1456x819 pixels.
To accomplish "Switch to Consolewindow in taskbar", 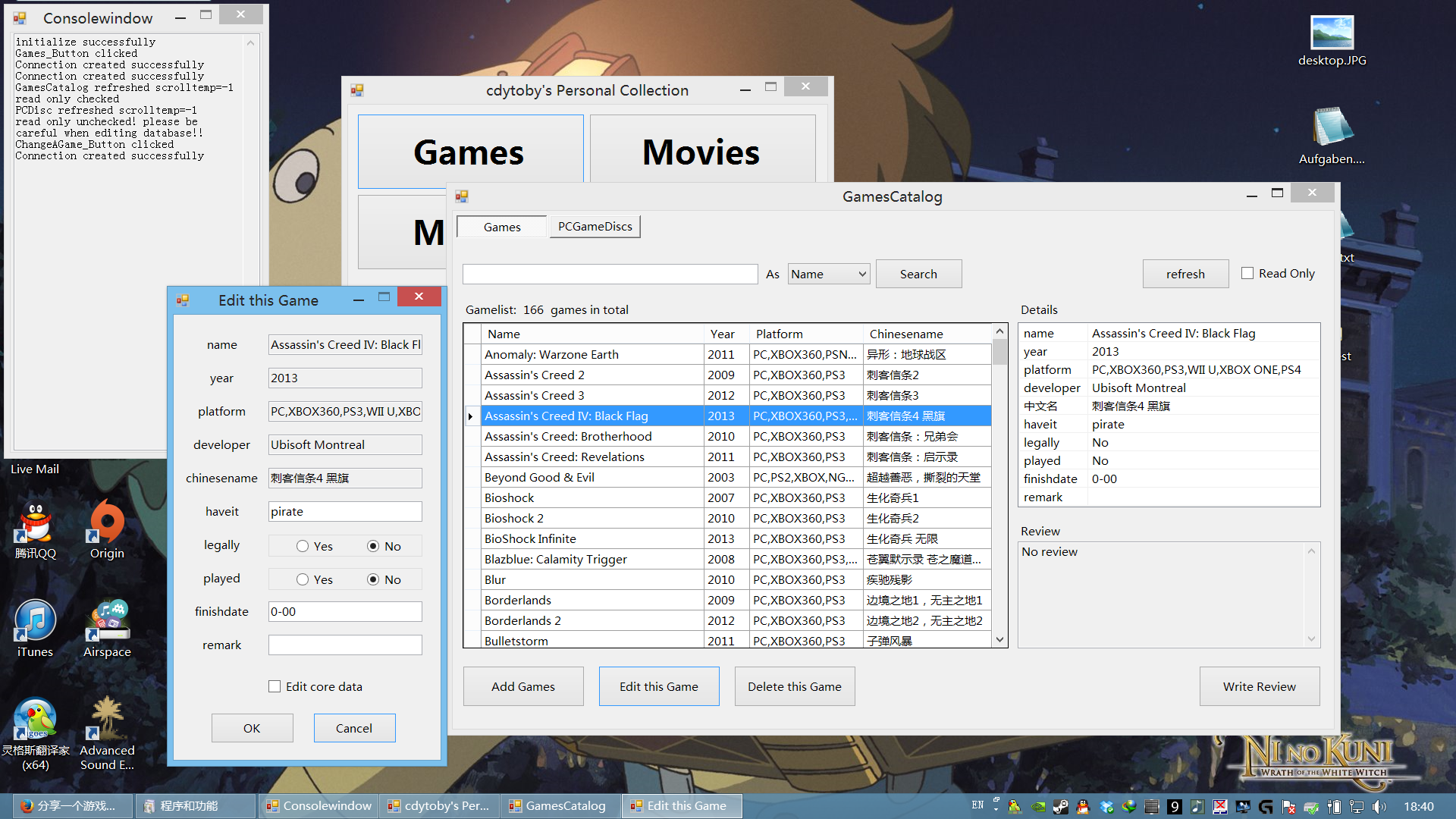I will click(319, 805).
